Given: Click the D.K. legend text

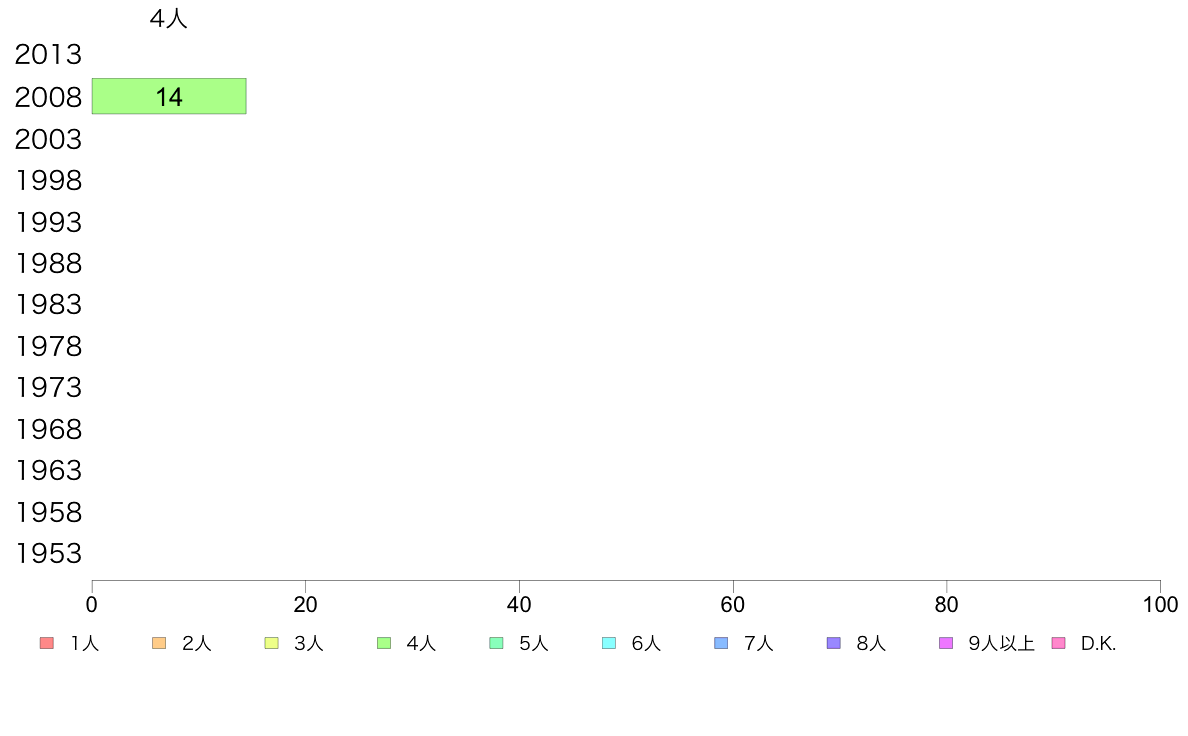Looking at the screenshot, I should (1098, 644).
